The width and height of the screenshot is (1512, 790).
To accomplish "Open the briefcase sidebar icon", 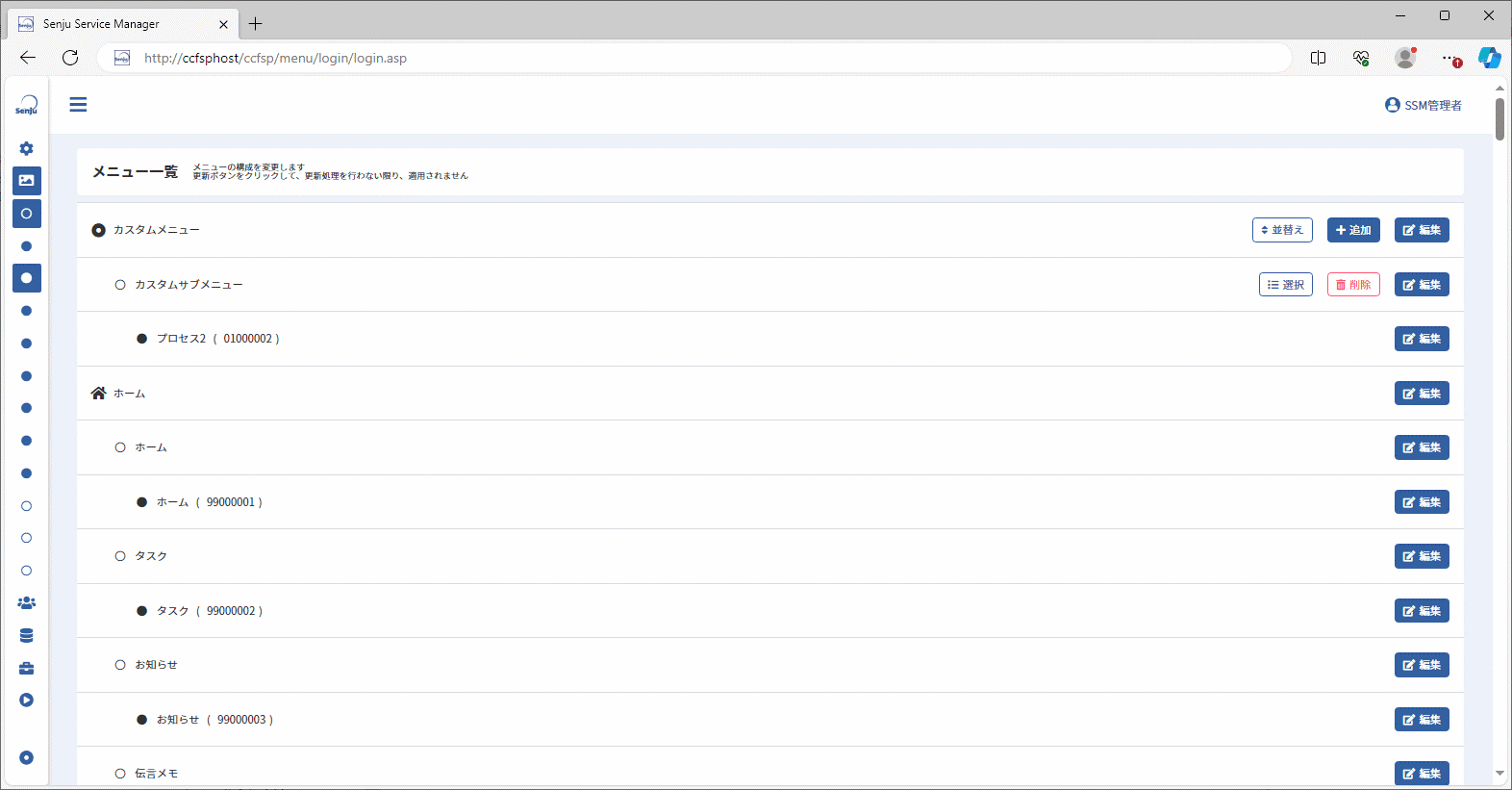I will 26,668.
